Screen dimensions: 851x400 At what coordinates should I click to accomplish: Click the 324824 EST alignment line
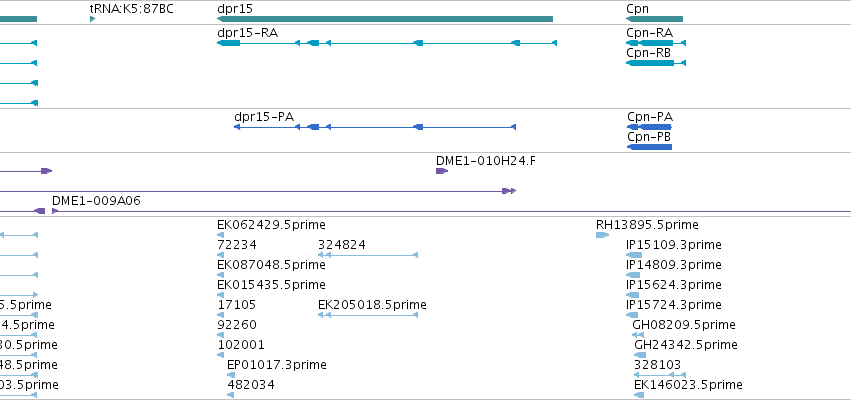368,255
